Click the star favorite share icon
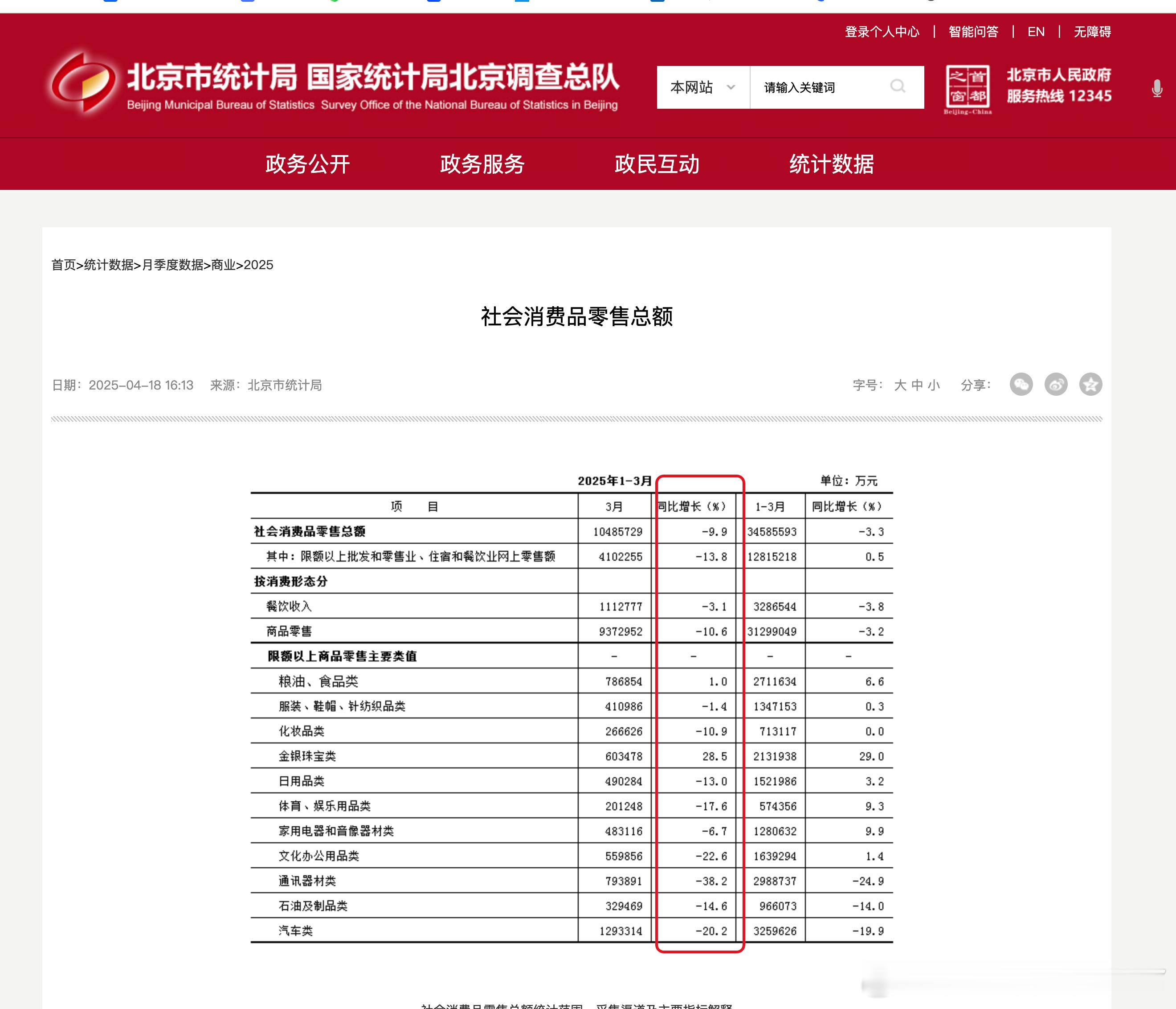1176x1009 pixels. click(x=1090, y=385)
